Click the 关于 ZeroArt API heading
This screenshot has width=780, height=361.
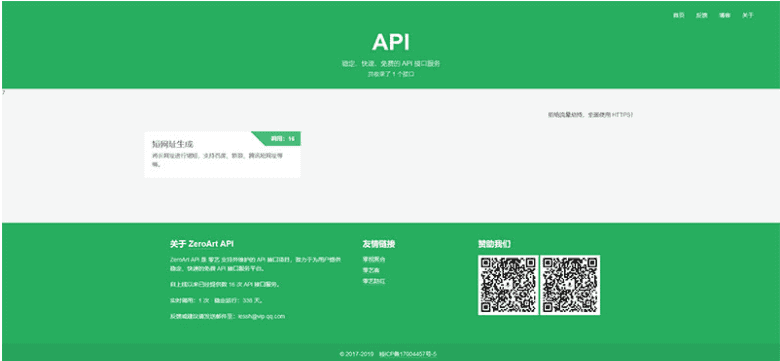[x=201, y=244]
